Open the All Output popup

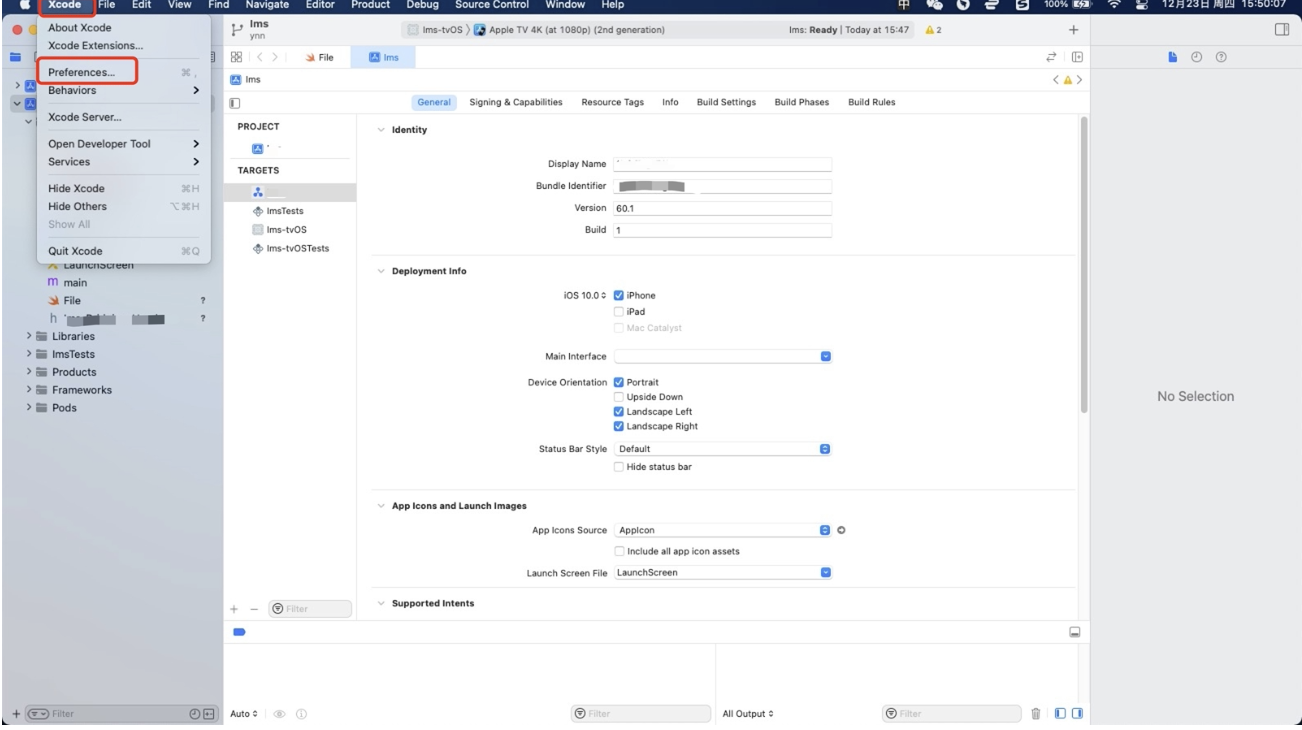click(x=748, y=714)
